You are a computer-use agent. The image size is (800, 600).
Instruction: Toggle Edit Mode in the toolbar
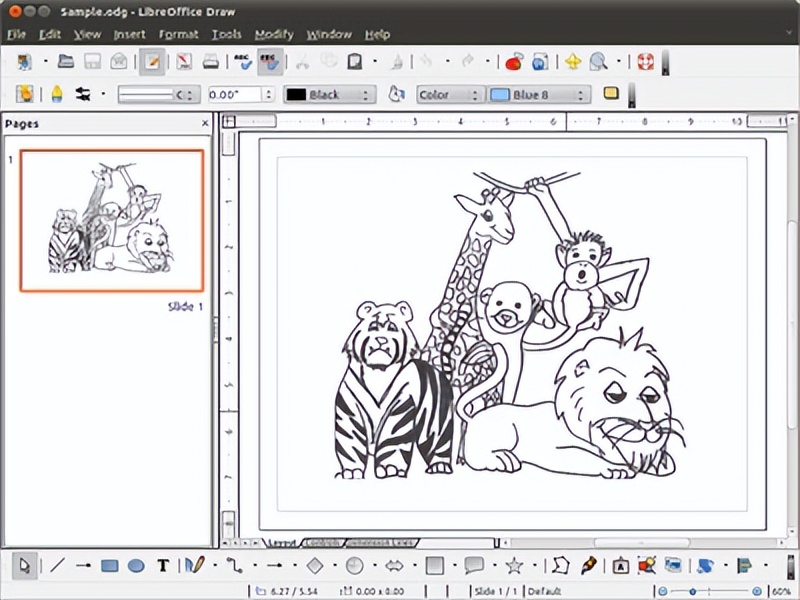(x=152, y=61)
